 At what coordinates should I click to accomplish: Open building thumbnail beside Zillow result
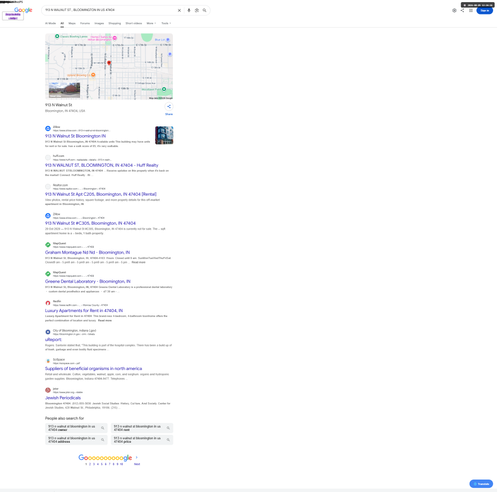(x=164, y=135)
